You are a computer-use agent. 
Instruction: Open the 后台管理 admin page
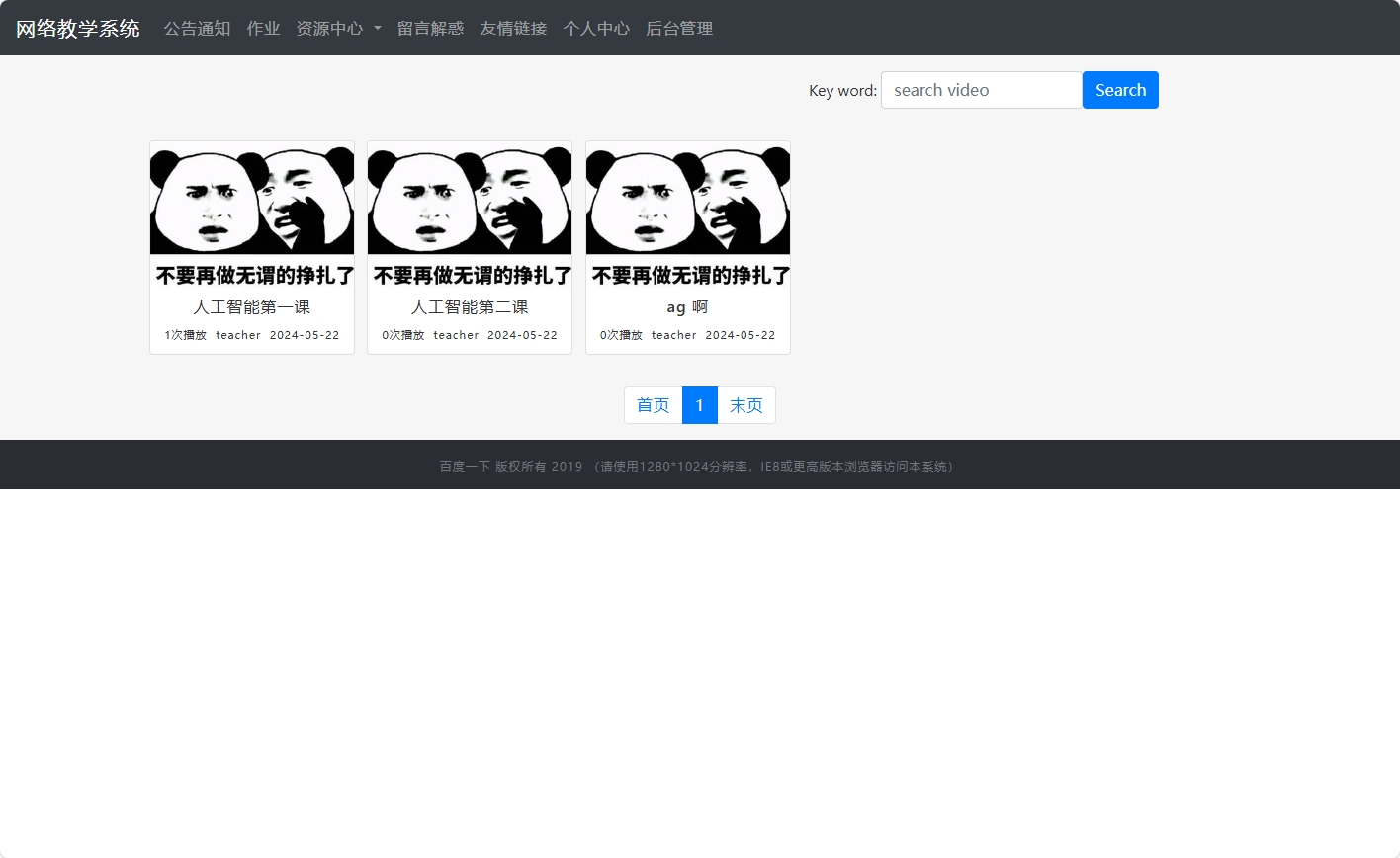[x=678, y=29]
